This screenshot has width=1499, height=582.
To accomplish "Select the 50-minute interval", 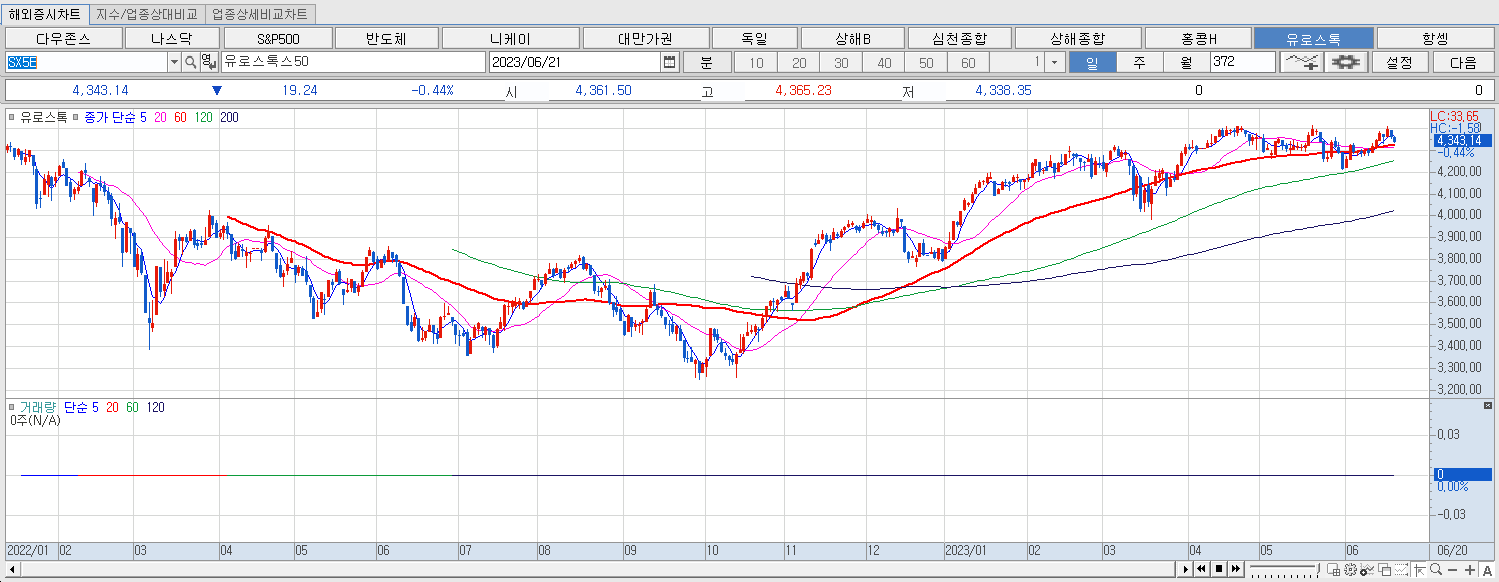I will click(x=926, y=62).
